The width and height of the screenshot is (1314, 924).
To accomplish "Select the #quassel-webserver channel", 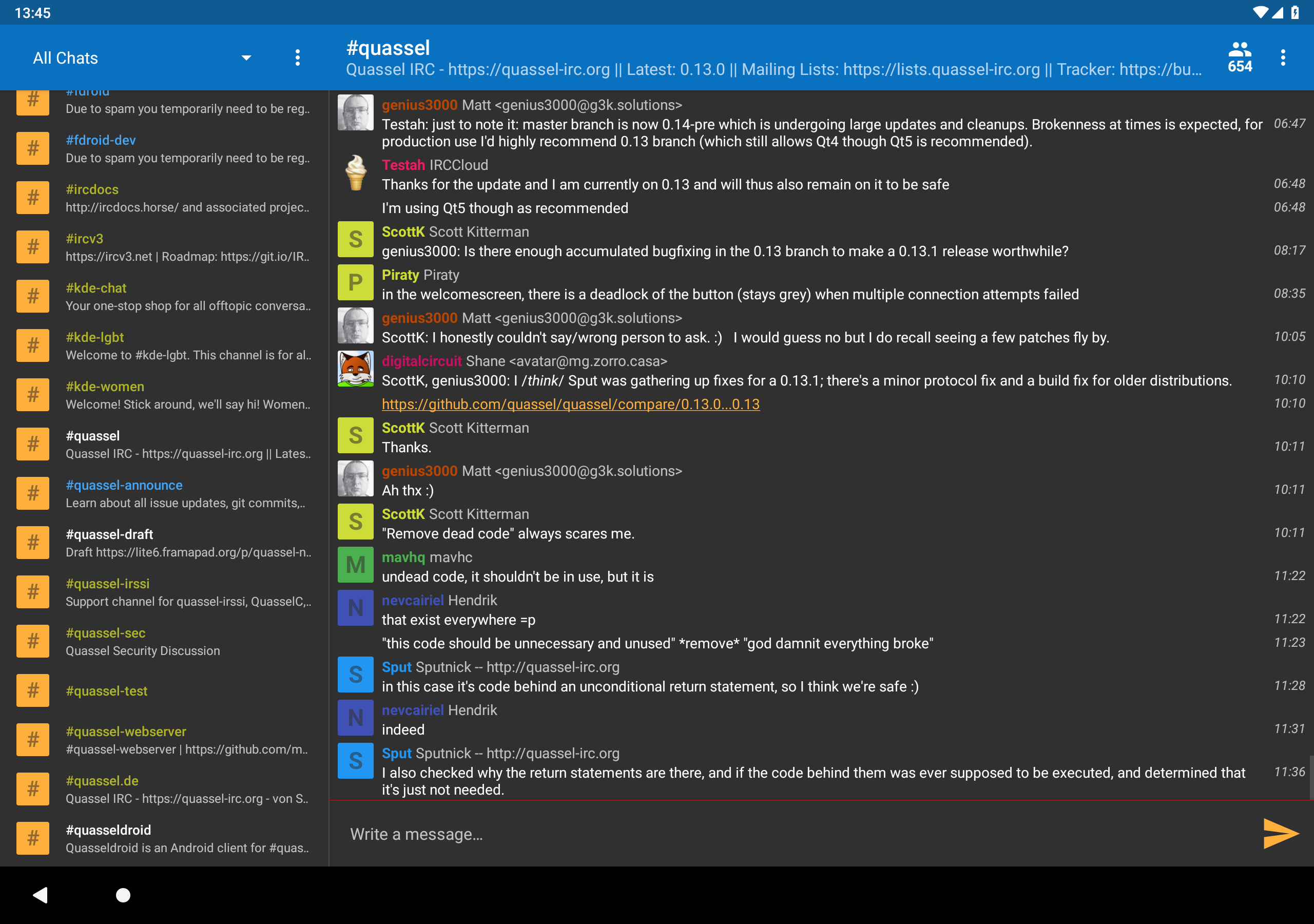I will (164, 740).
